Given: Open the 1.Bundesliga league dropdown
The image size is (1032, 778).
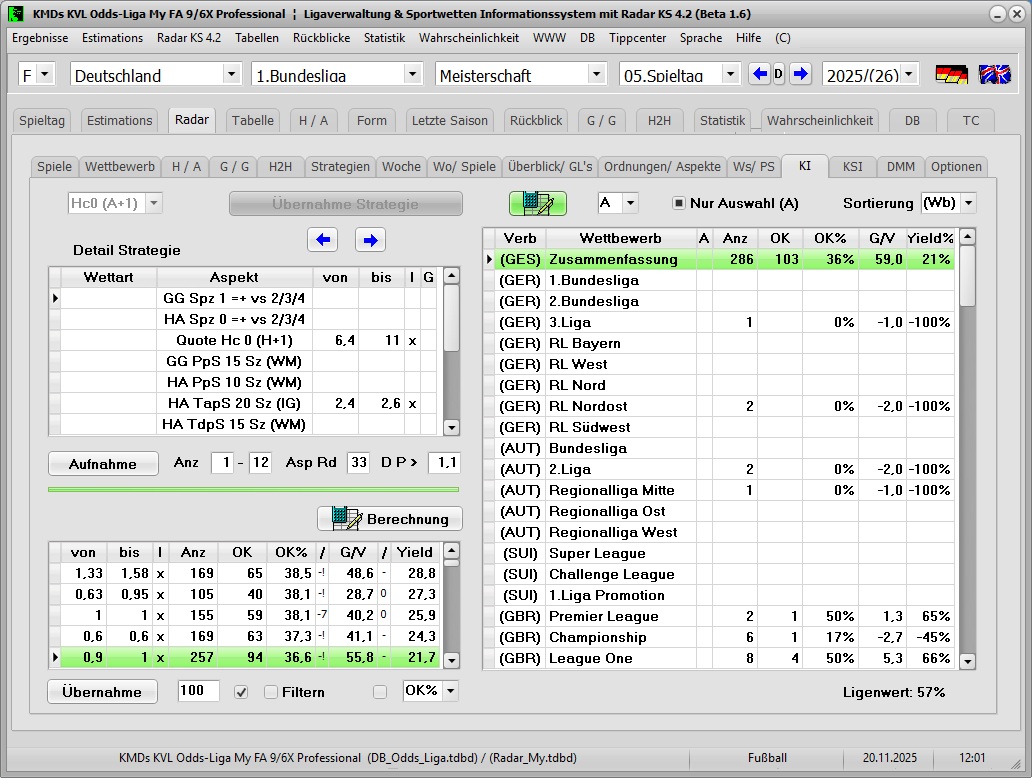Looking at the screenshot, I should pyautogui.click(x=413, y=74).
